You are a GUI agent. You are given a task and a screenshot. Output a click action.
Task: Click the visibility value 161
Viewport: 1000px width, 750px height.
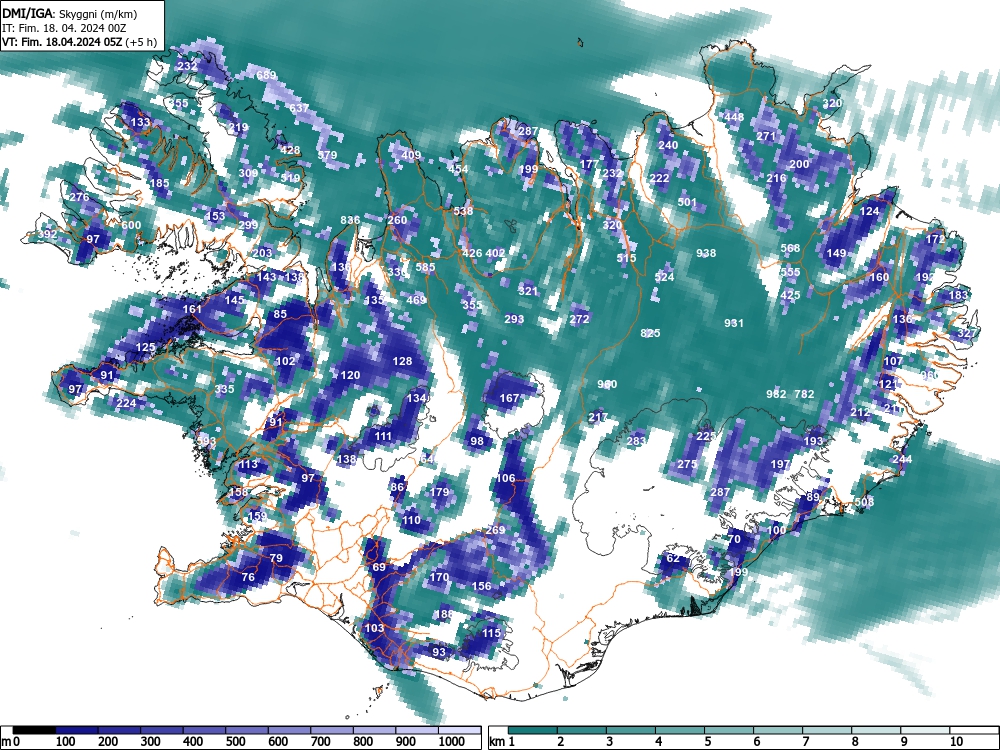pos(192,309)
